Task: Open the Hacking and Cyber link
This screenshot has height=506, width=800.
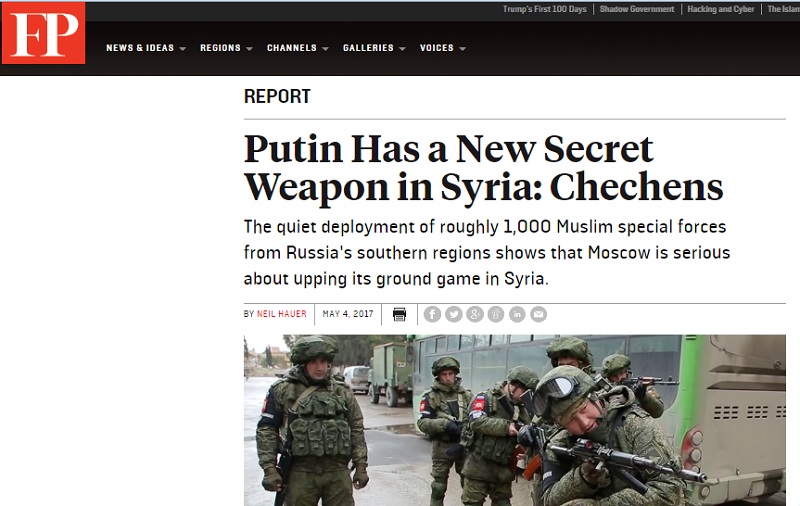Action: pos(720,9)
